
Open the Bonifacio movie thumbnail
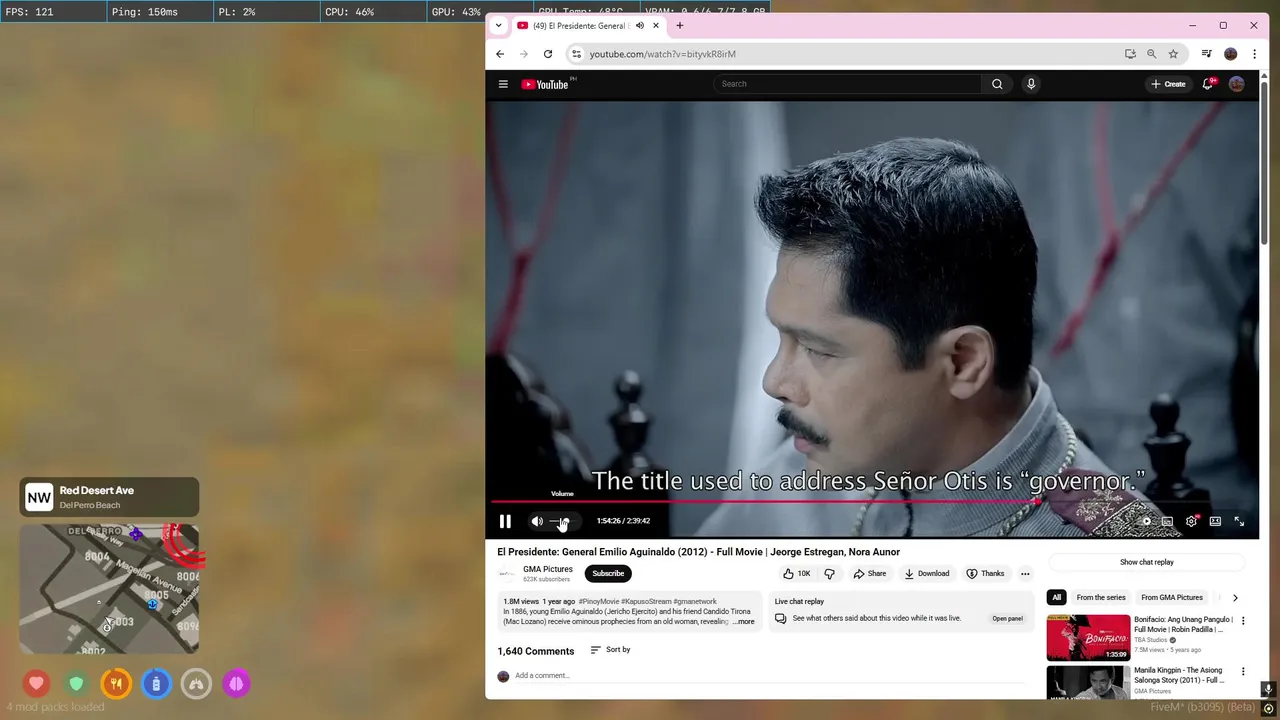1088,638
